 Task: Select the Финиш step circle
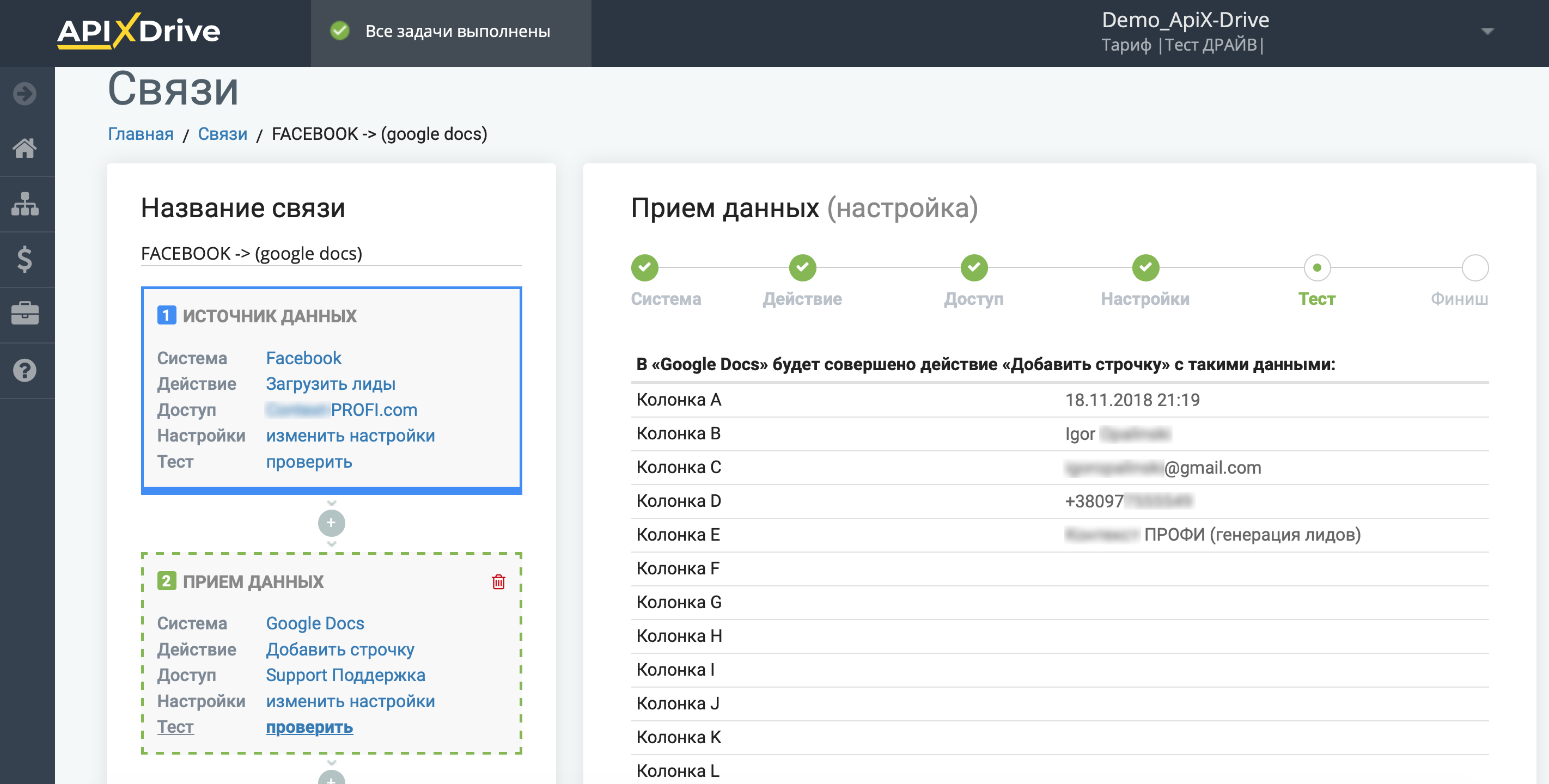[x=1475, y=267]
